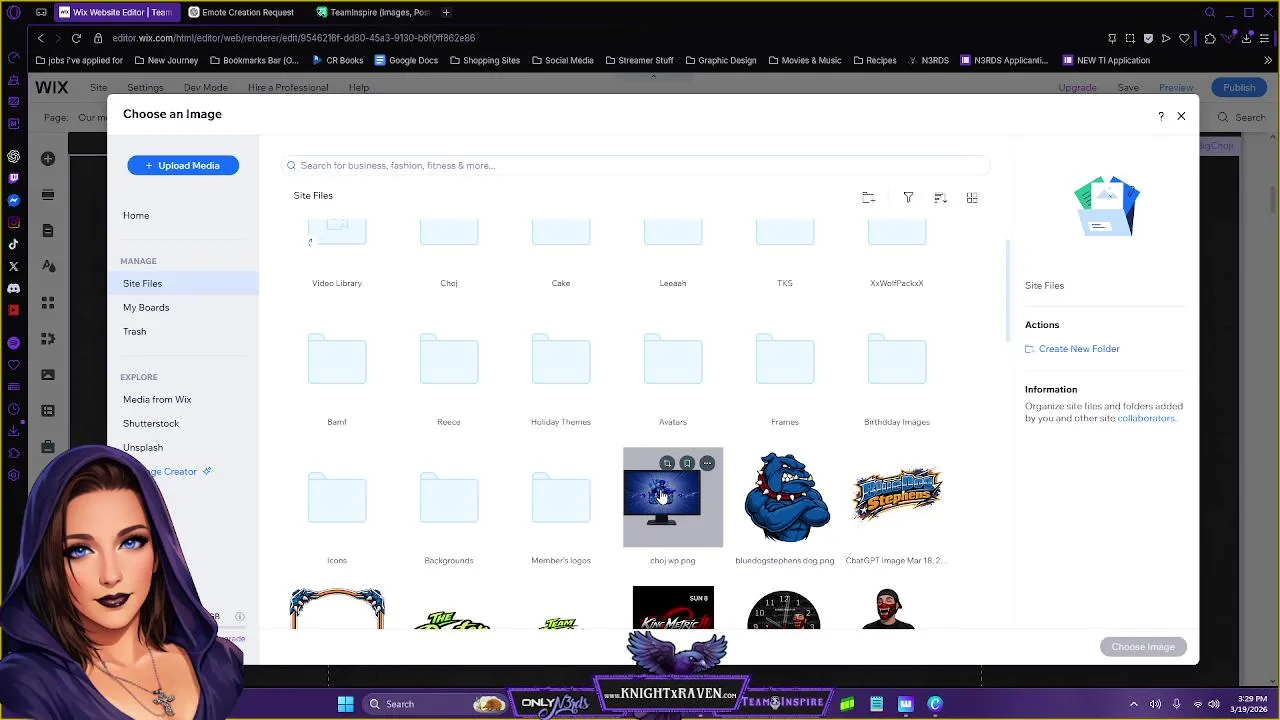Click the Publish button in the Wix editor
Image resolution: width=1280 pixels, height=720 pixels.
pos(1239,88)
